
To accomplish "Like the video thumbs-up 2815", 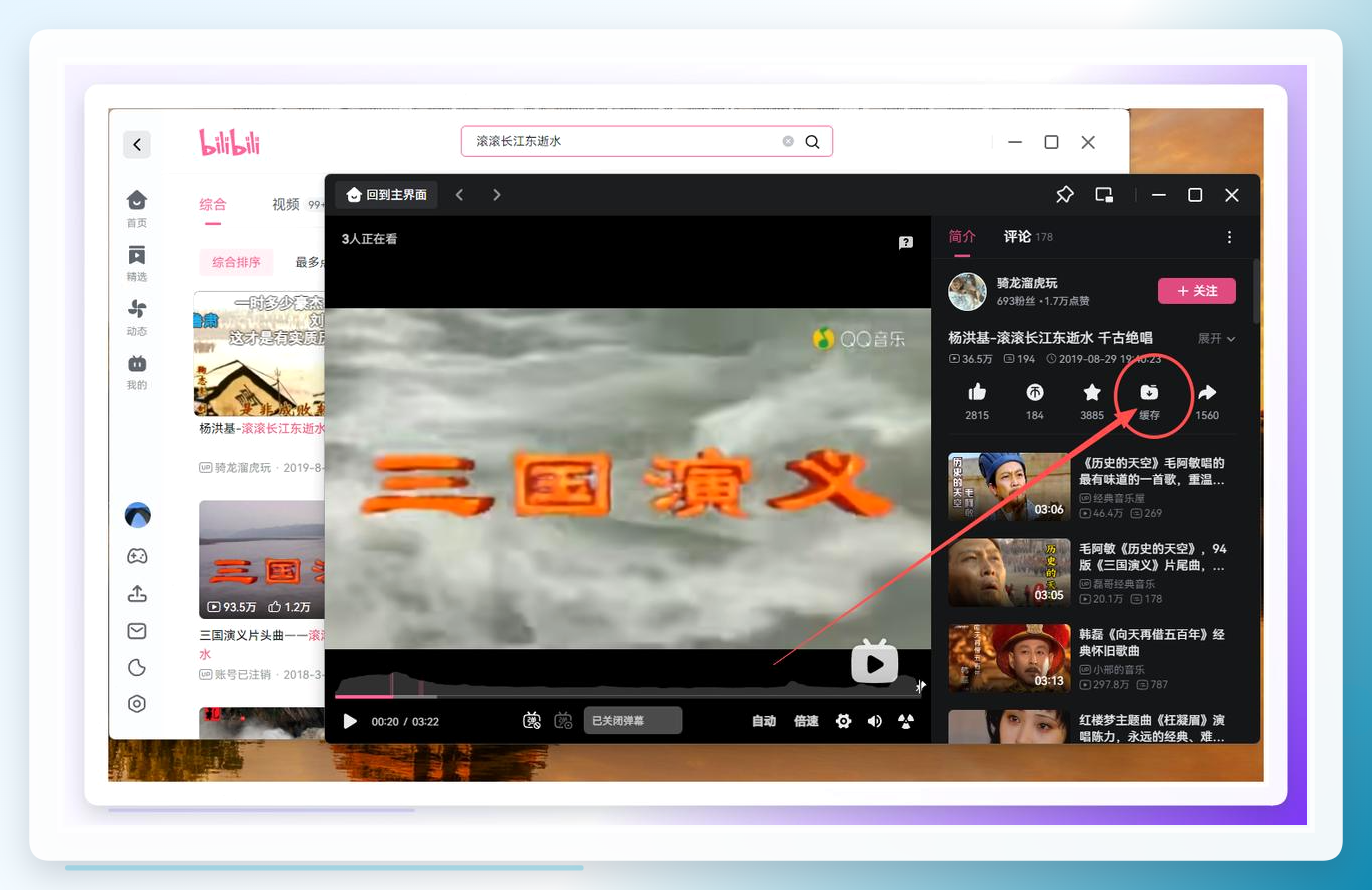I will click(x=977, y=402).
